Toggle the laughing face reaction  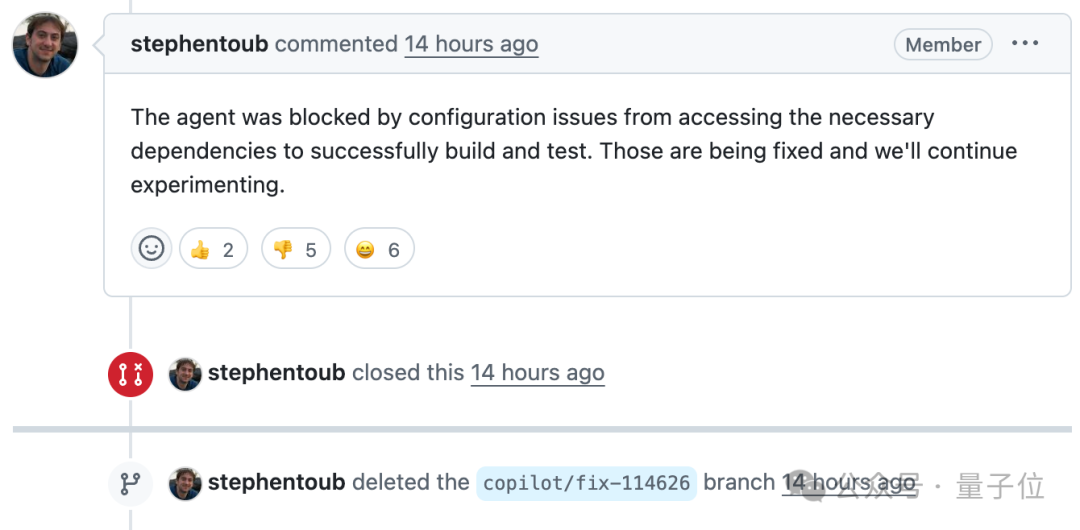click(x=379, y=249)
